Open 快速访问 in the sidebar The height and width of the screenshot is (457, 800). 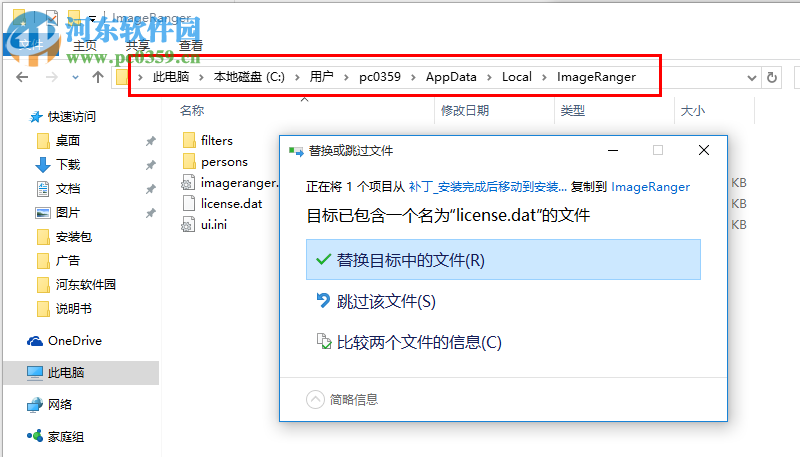71,117
